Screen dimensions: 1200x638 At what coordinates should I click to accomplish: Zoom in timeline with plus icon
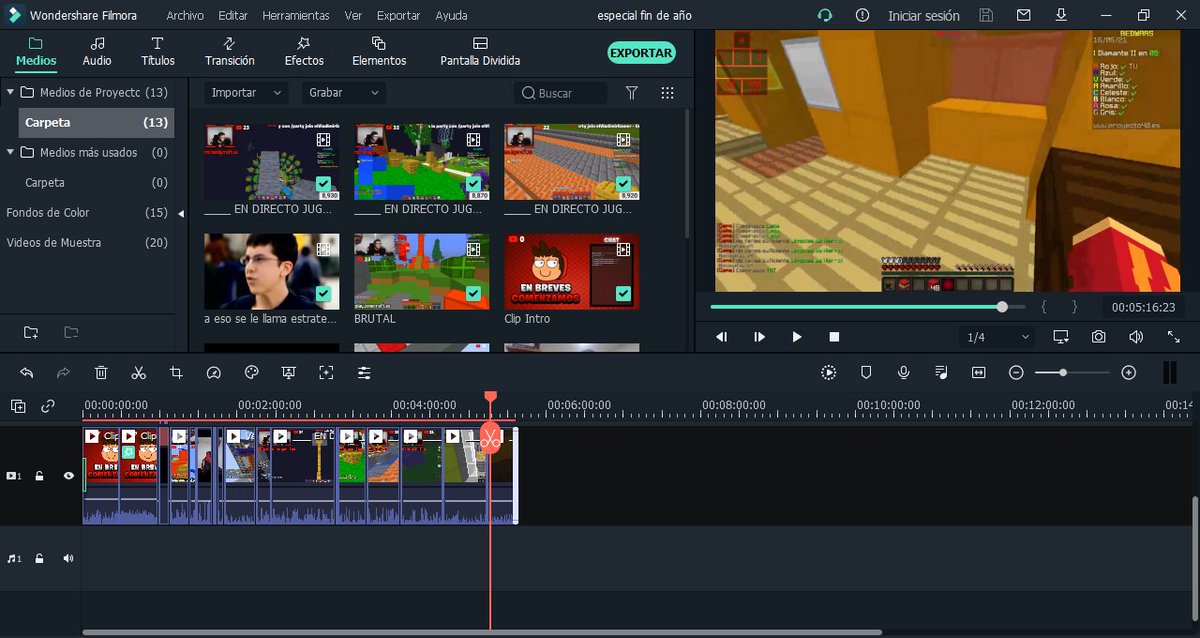[1129, 372]
